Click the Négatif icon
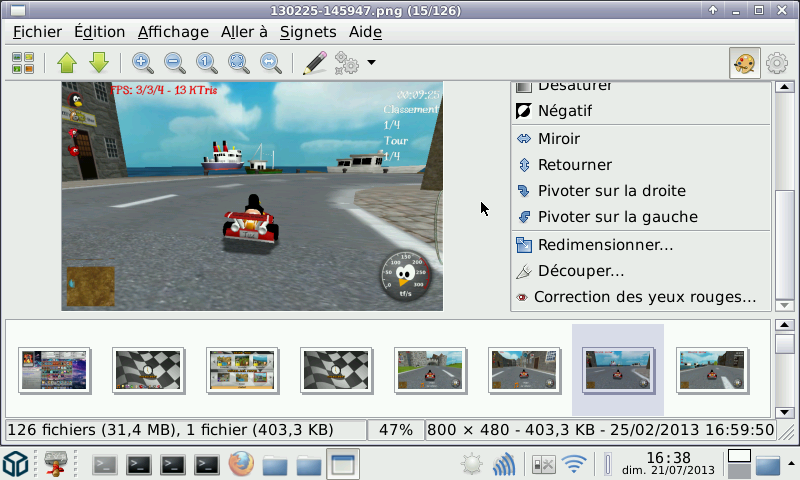This screenshot has height=480, width=800. 523,111
